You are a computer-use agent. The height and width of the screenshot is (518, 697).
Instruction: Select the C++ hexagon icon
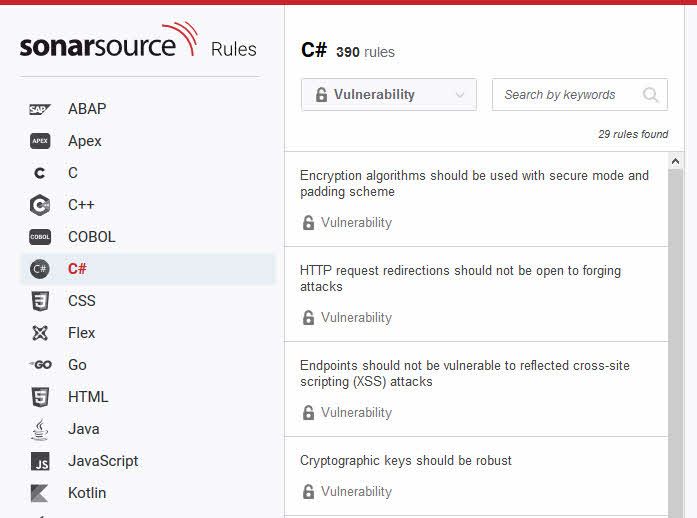pyautogui.click(x=40, y=205)
